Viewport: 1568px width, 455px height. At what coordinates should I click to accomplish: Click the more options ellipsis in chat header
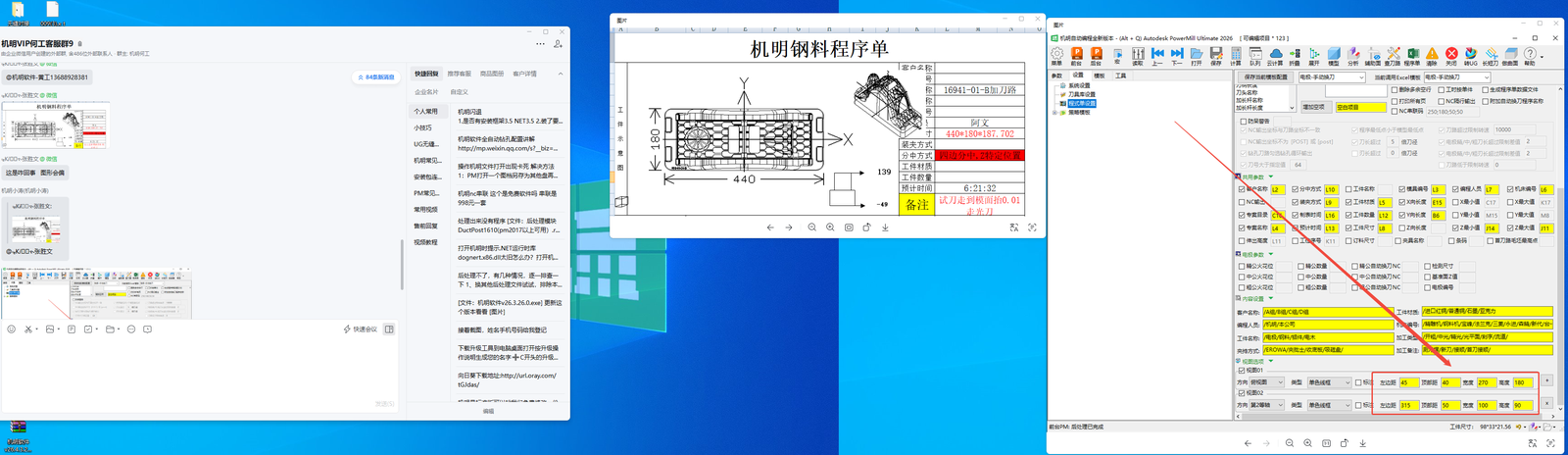[x=540, y=44]
